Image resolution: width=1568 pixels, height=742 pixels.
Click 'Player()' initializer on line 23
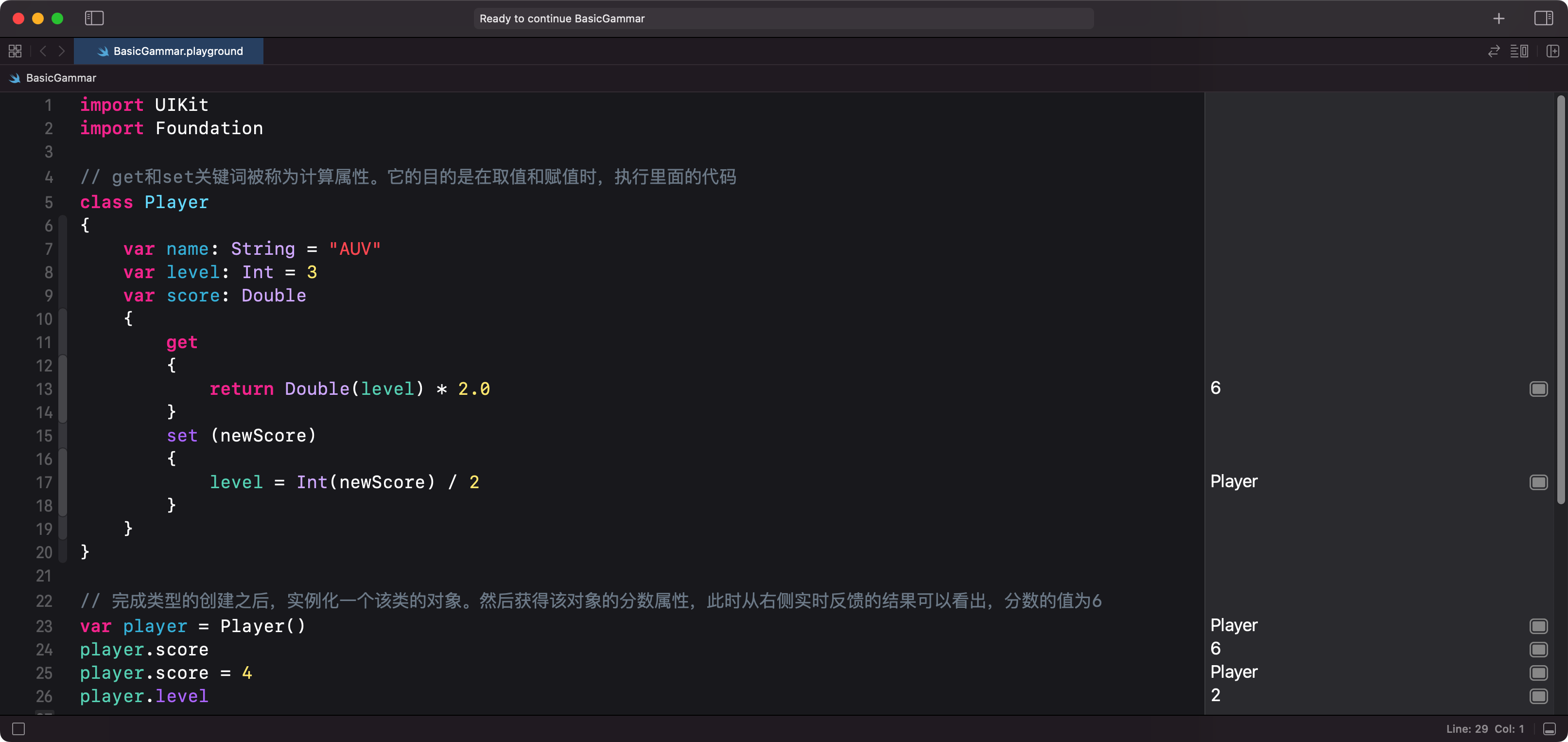point(263,626)
